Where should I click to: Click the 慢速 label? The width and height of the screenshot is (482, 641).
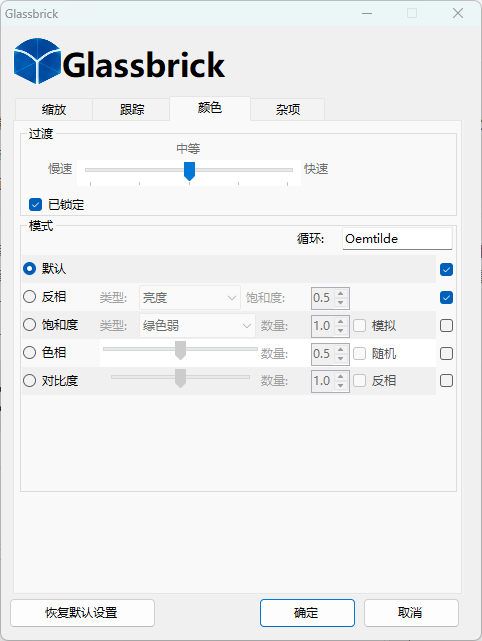[60, 168]
